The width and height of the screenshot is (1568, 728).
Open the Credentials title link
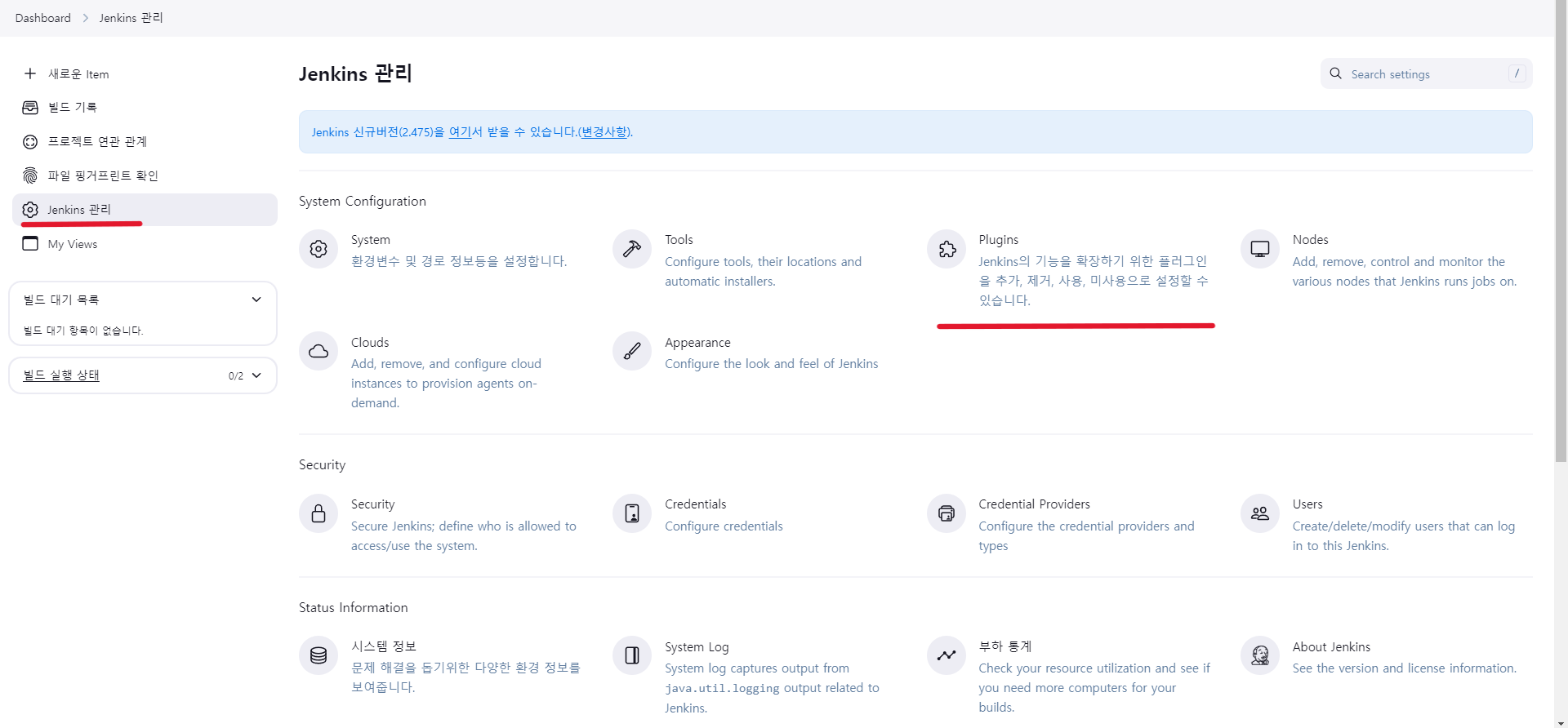[695, 504]
